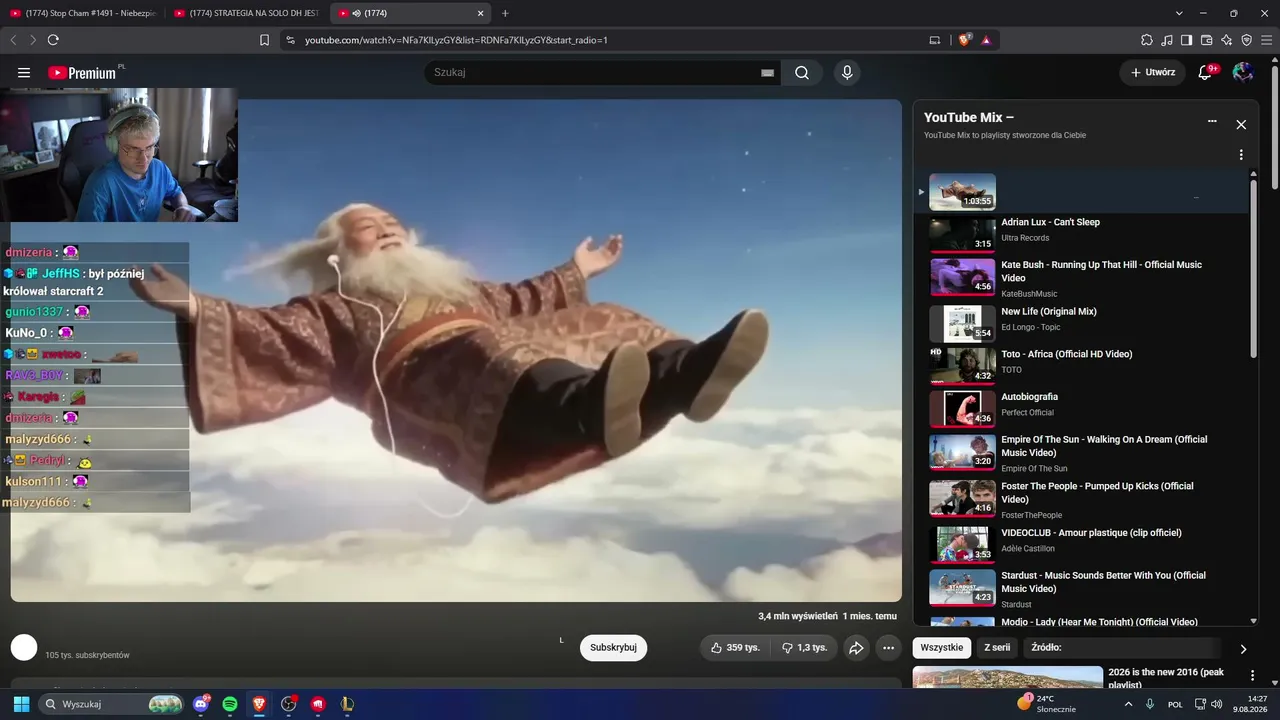1280x720 pixels.
Task: Toggle the browser sidebar panel
Action: [x=1187, y=40]
